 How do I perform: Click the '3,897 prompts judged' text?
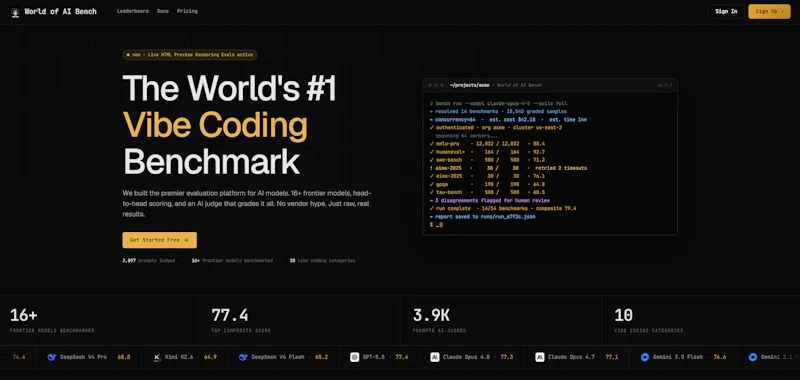[148, 261]
